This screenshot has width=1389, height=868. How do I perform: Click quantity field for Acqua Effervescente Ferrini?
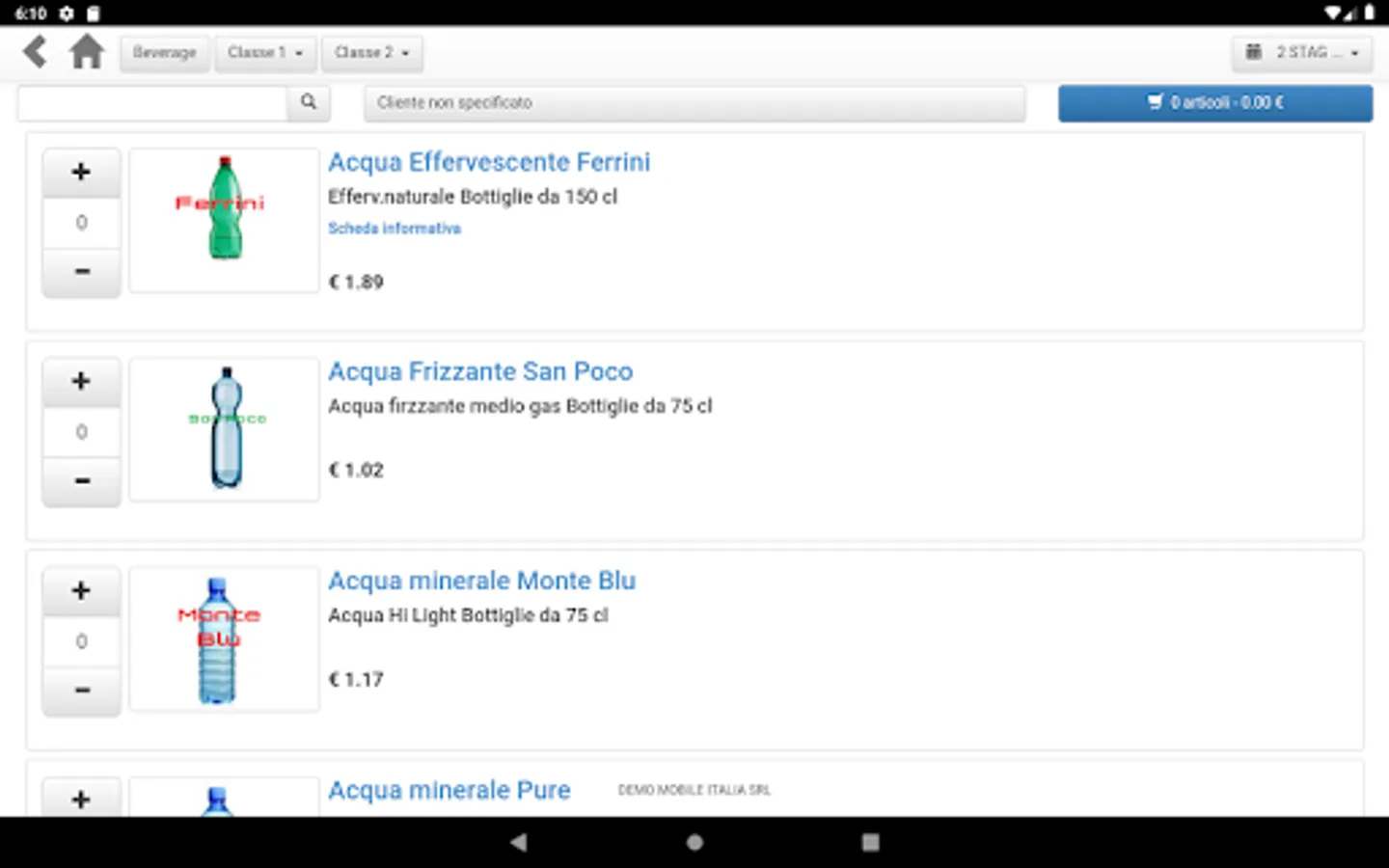click(81, 223)
